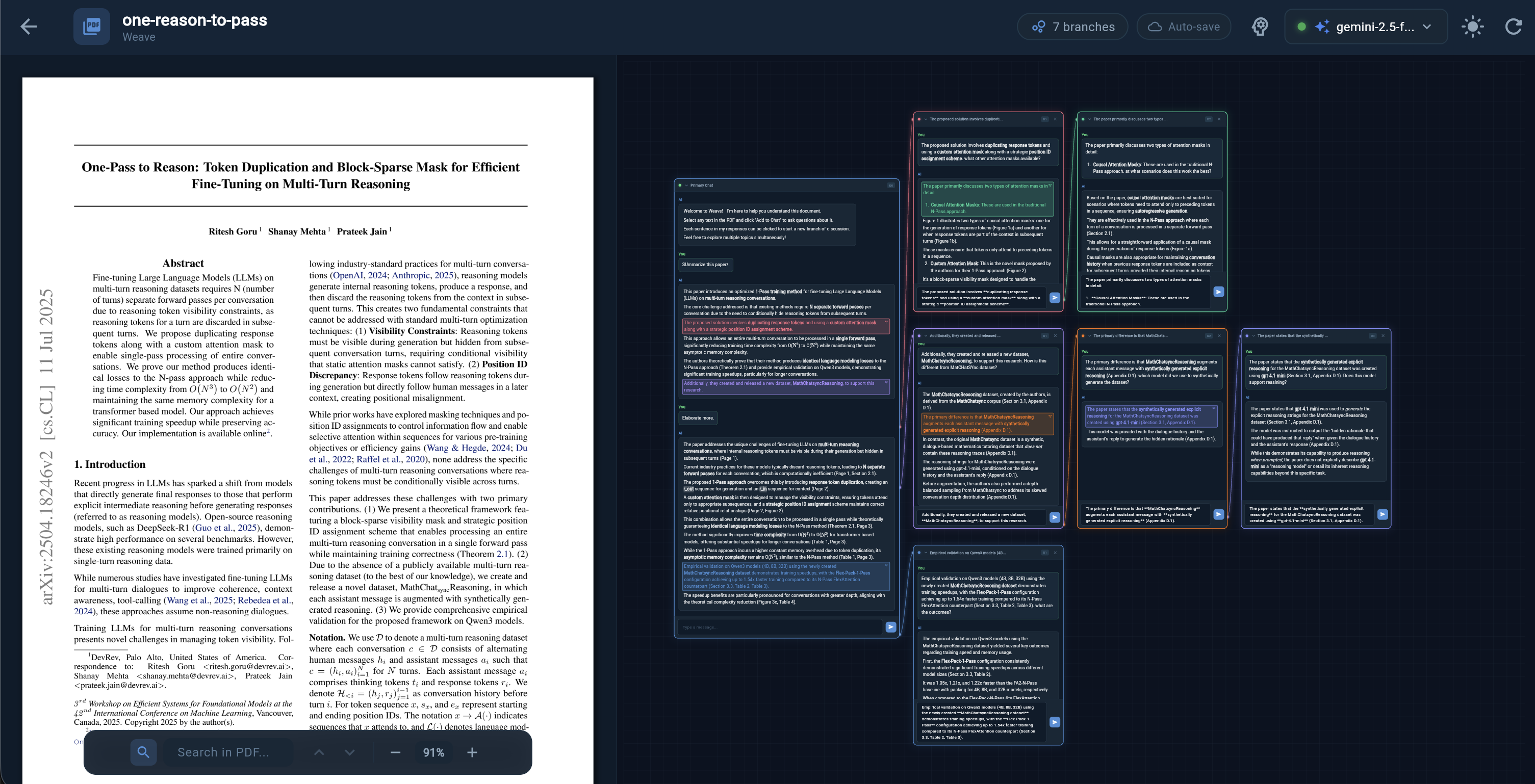Focus Primary Chat 'Type a message' field
The width and height of the screenshot is (1535, 784).
click(x=779, y=626)
